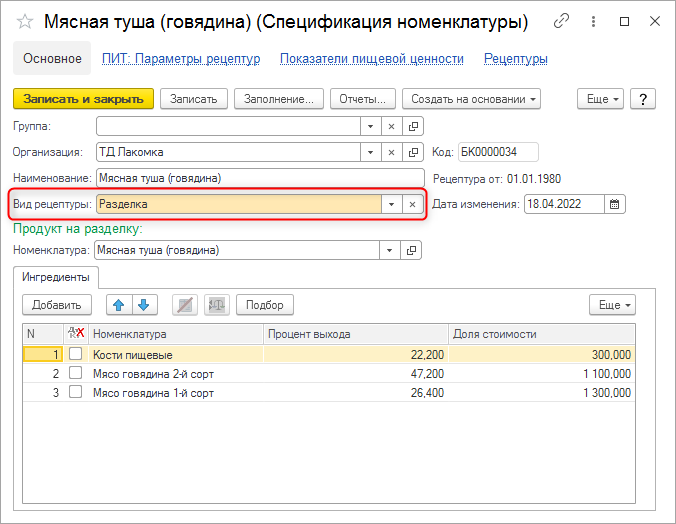Switch to ПИТ: Параметры рецептур tab
This screenshot has width=676, height=524.
[181, 59]
